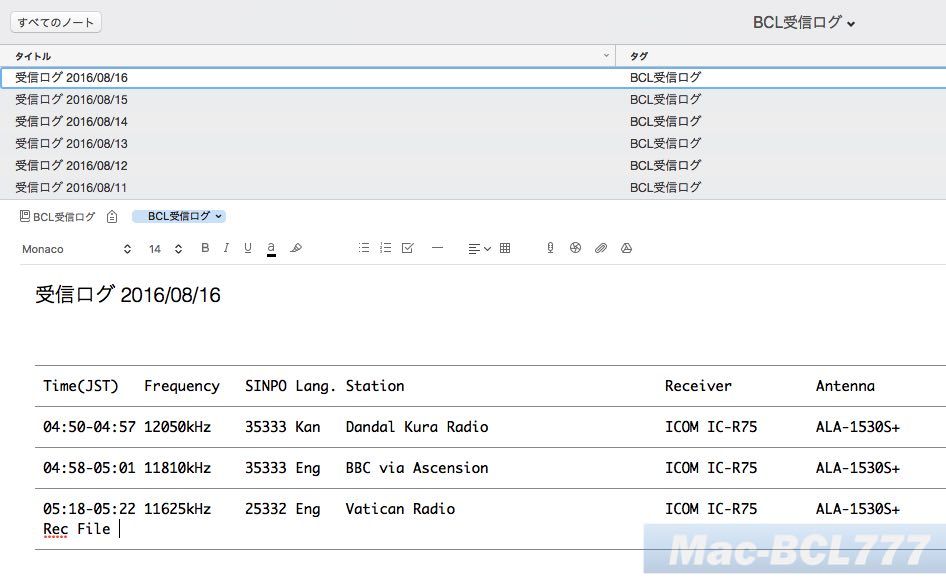Toggle italic formatting
946x584 pixels.
[226, 248]
